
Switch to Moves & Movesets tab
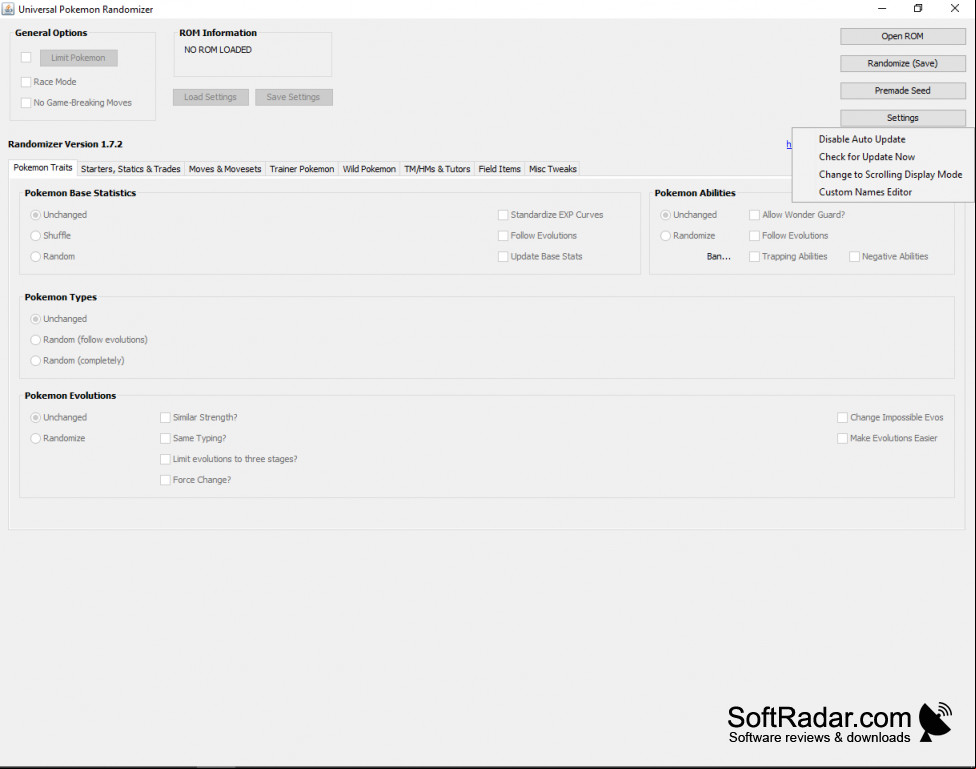pyautogui.click(x=225, y=169)
